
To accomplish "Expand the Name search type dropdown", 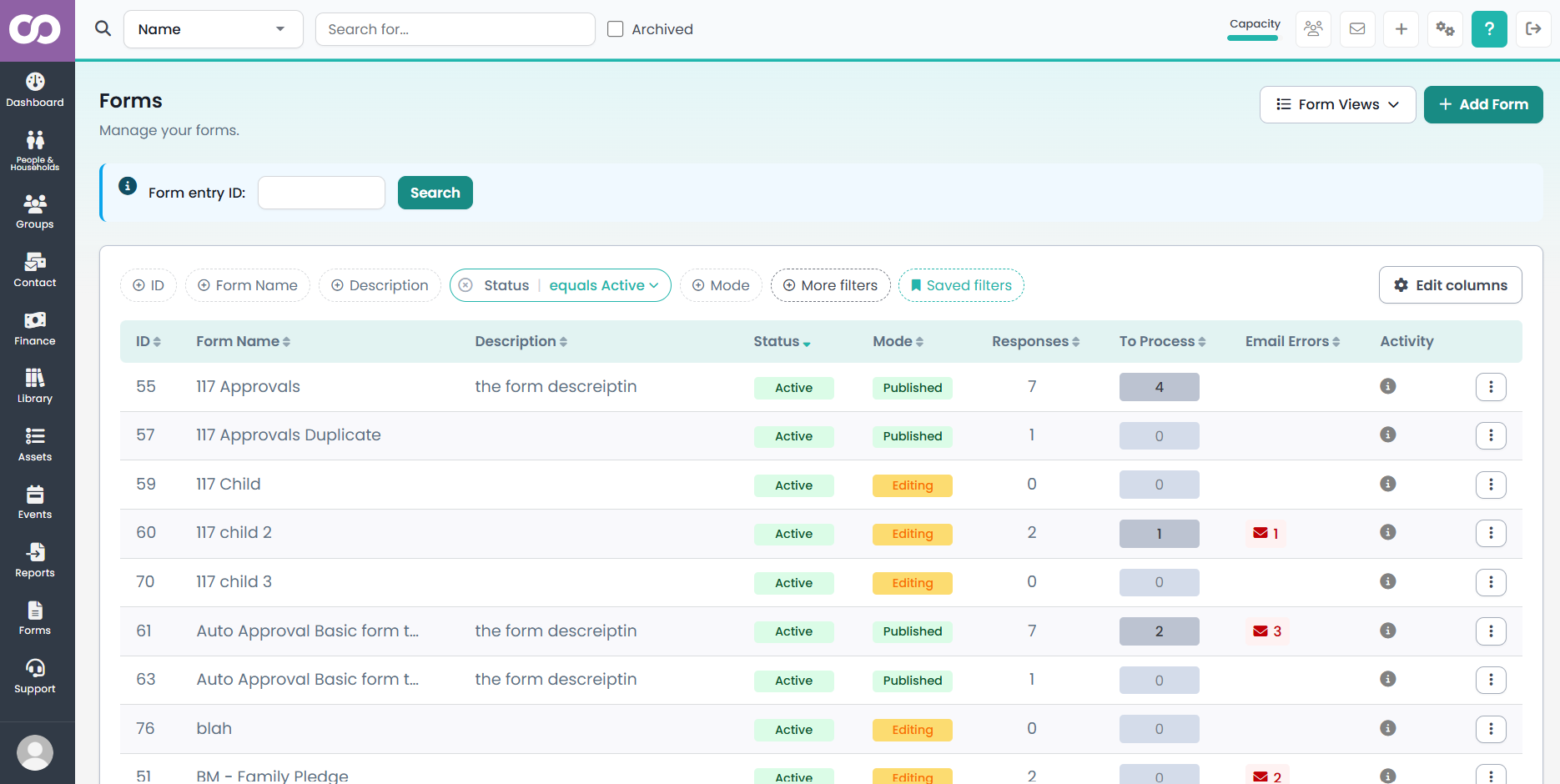I will point(214,29).
